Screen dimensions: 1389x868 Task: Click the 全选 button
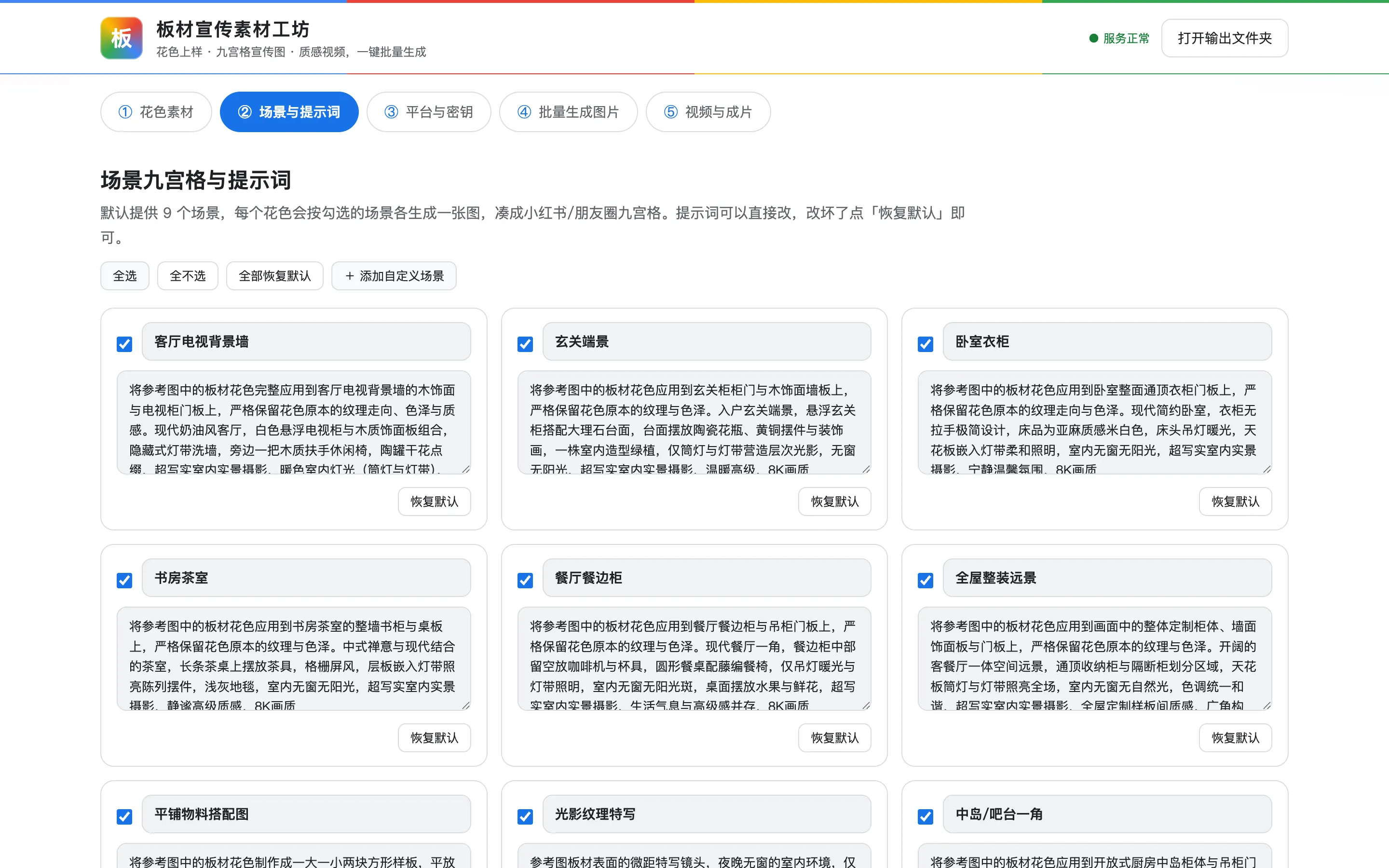tap(124, 276)
